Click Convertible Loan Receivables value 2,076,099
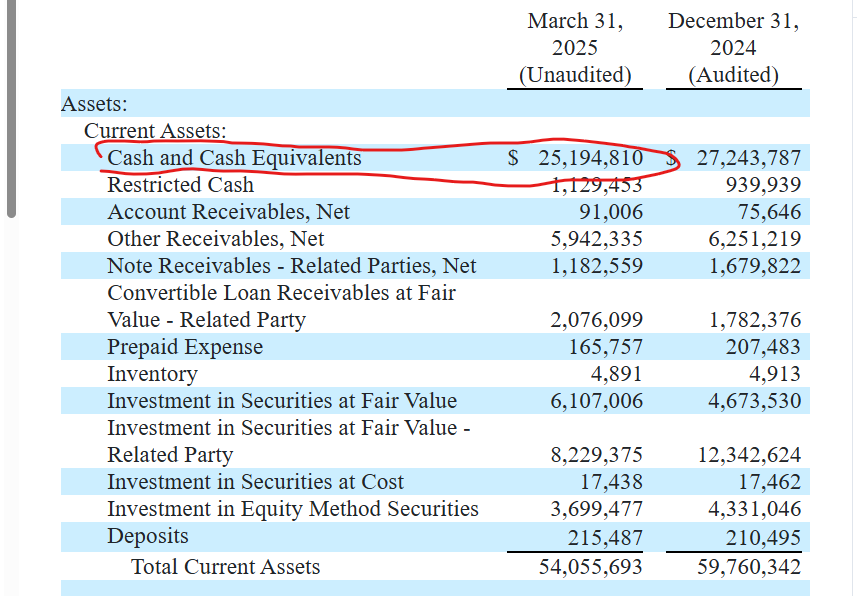The height and width of the screenshot is (596, 857). click(596, 320)
